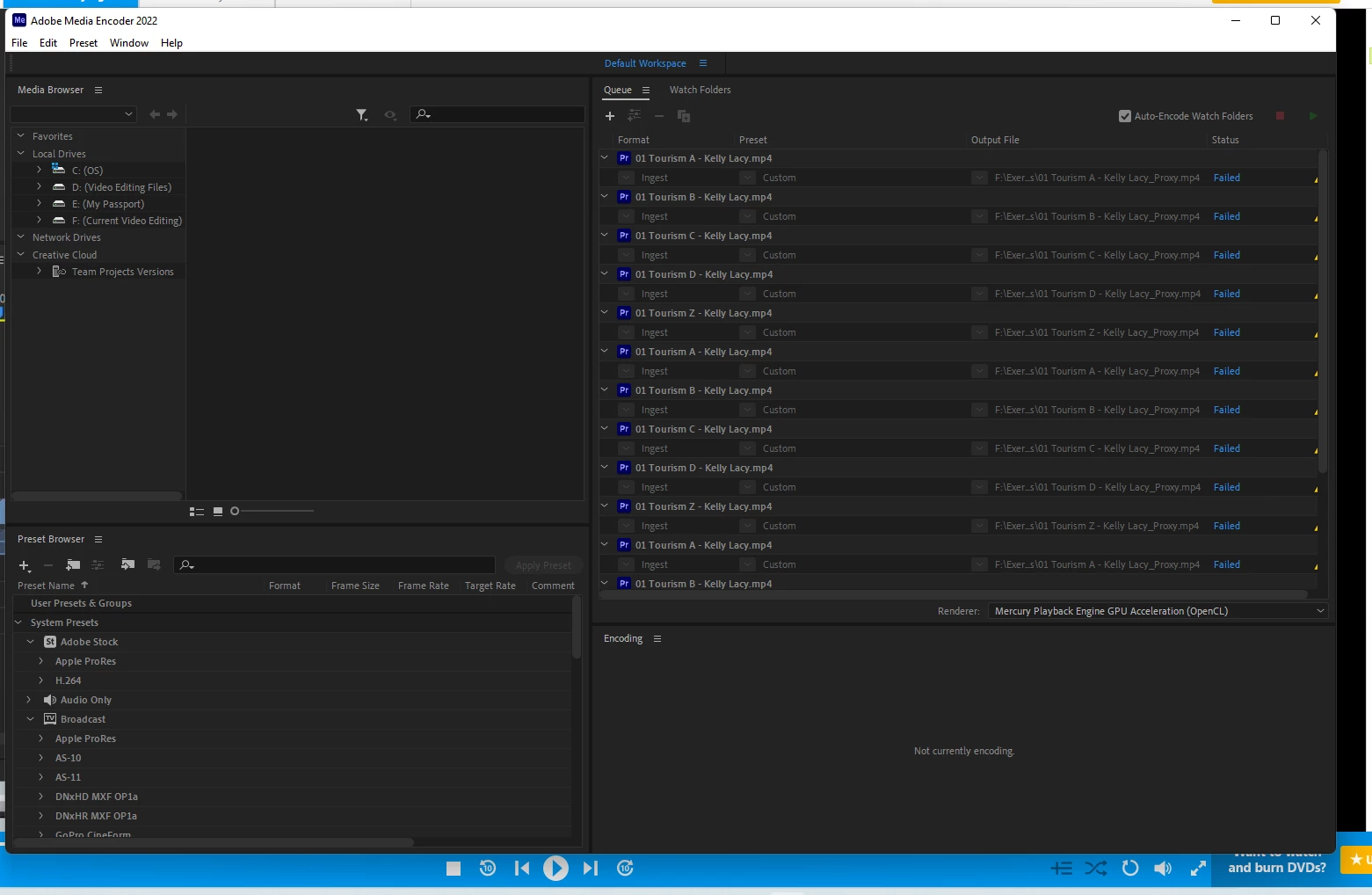The image size is (1372, 895).
Task: Expand the F: (Current Video Editing) drive
Action: [40, 221]
